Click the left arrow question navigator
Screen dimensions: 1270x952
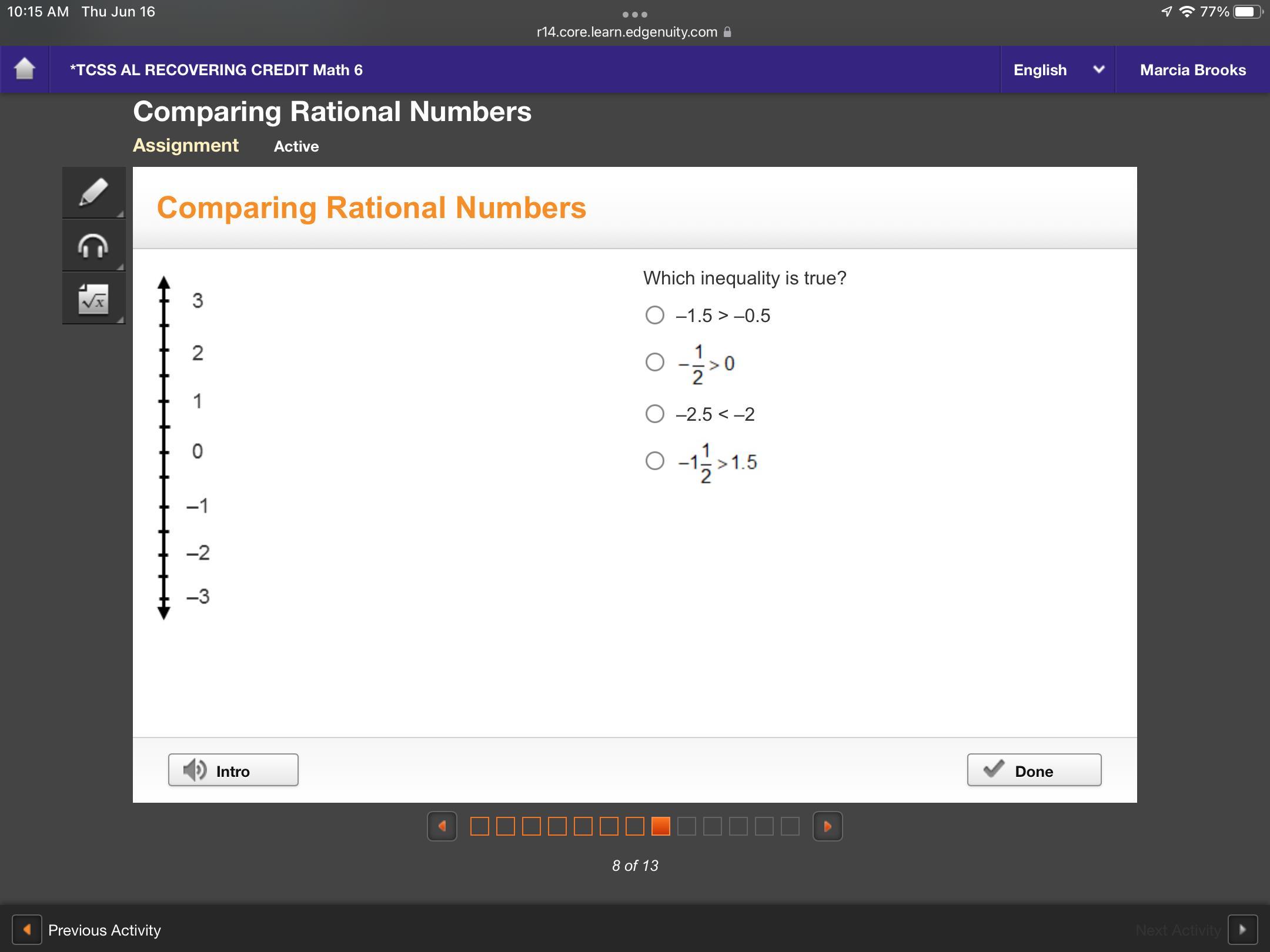pyautogui.click(x=442, y=826)
